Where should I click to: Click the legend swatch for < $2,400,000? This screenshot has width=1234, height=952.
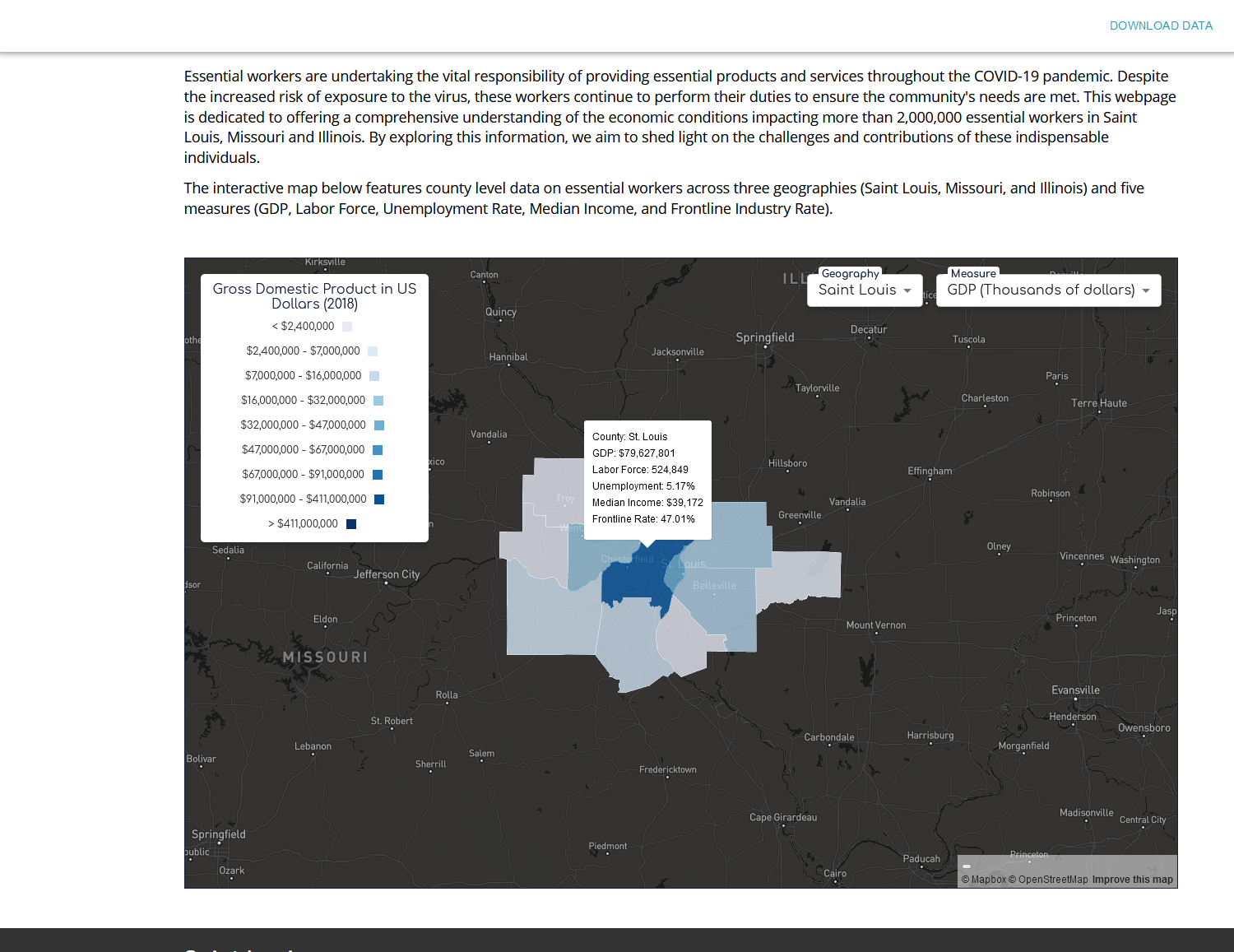(347, 327)
